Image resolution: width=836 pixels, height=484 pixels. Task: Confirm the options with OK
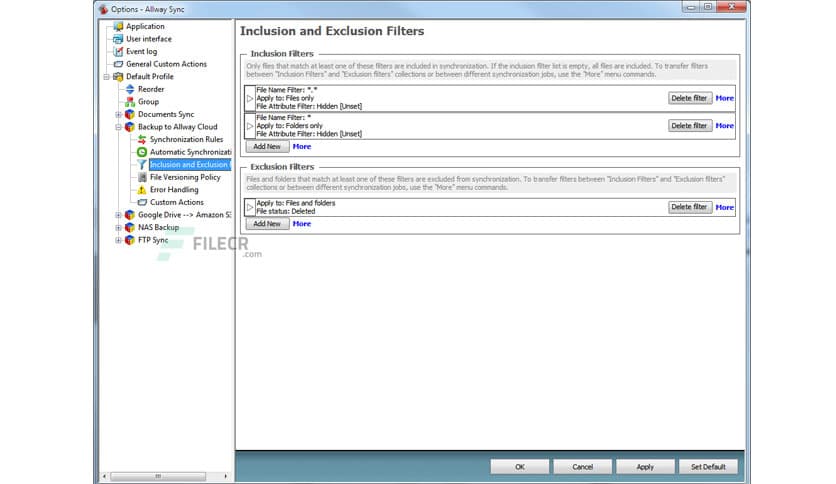(520, 466)
